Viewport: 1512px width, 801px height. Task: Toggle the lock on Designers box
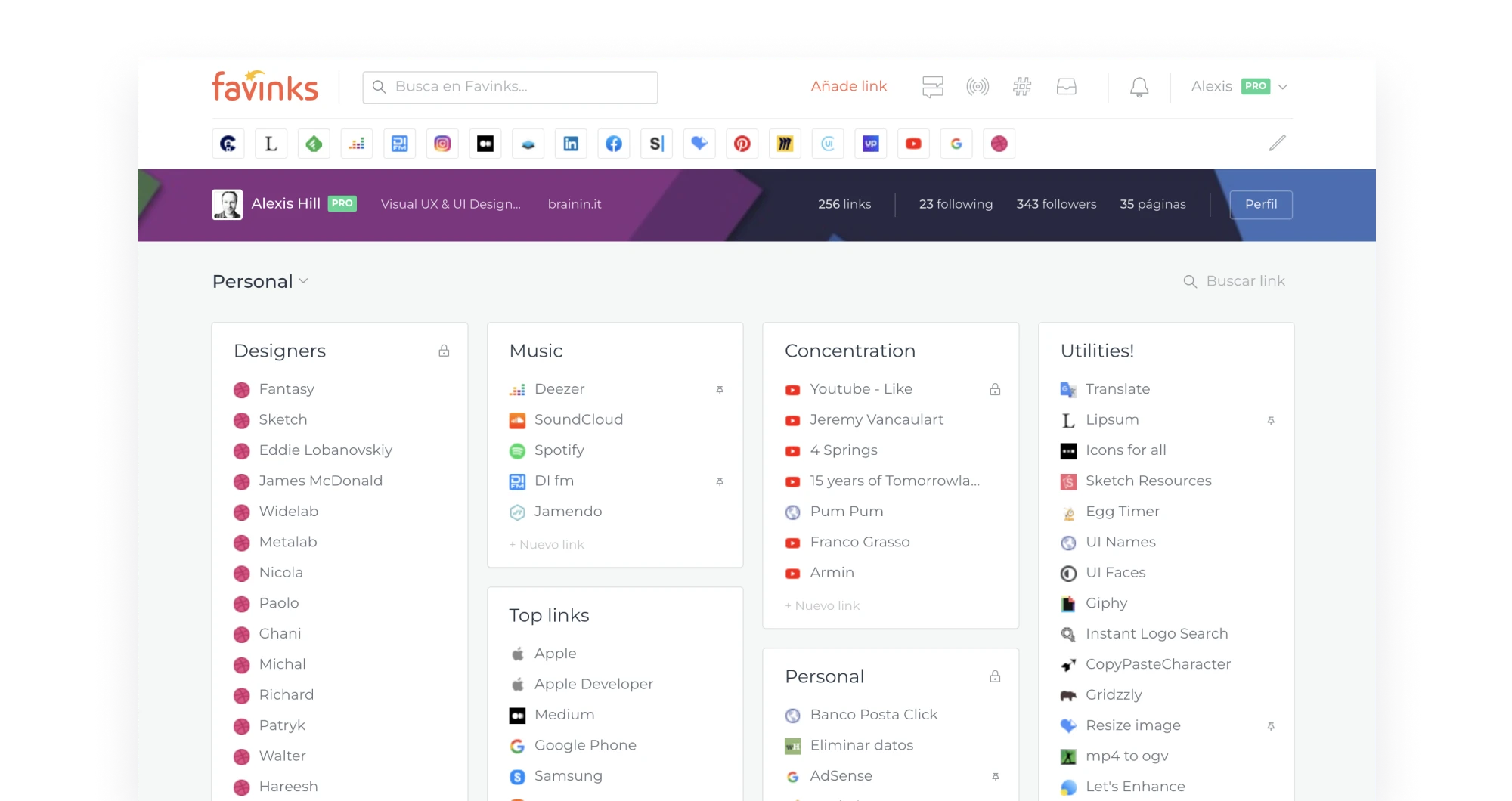click(x=444, y=351)
